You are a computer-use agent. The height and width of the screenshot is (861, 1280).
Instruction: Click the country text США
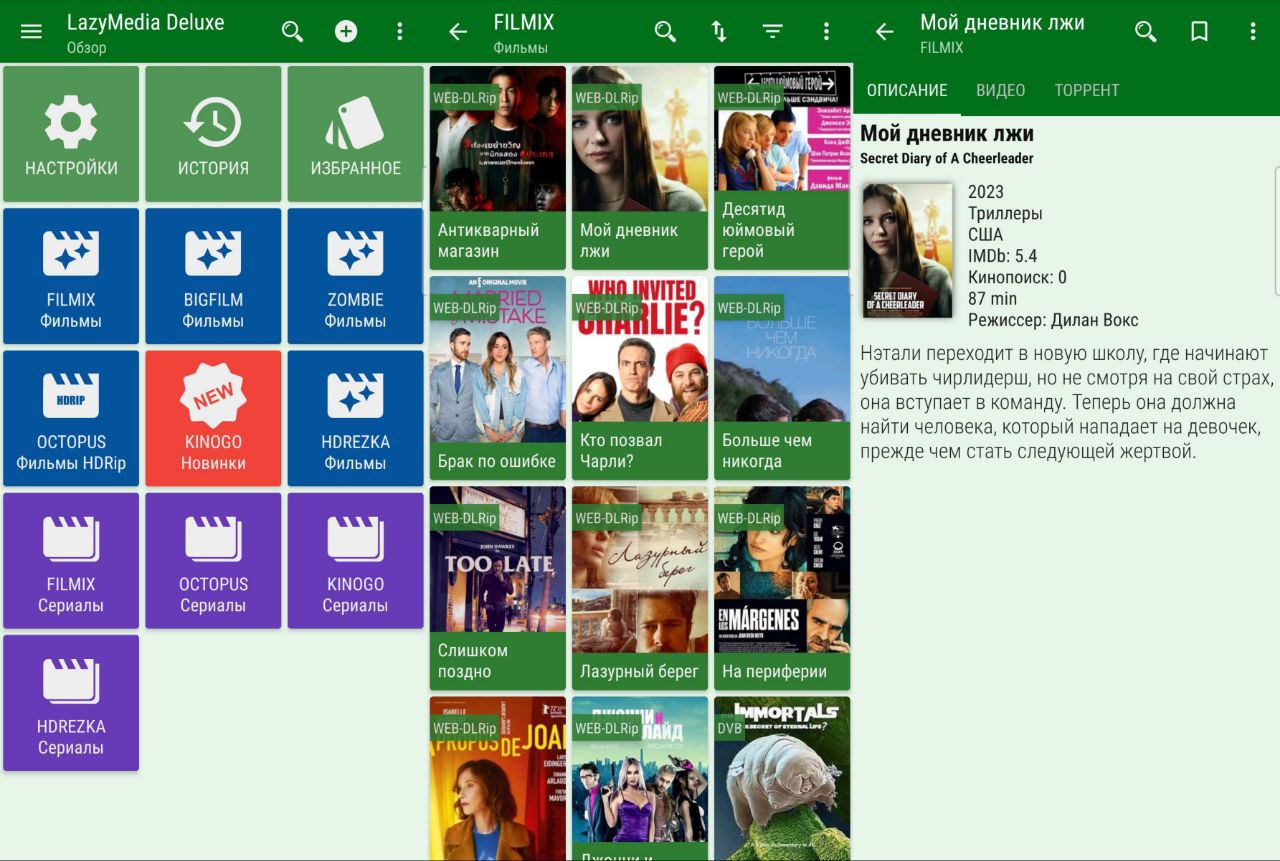tap(985, 234)
